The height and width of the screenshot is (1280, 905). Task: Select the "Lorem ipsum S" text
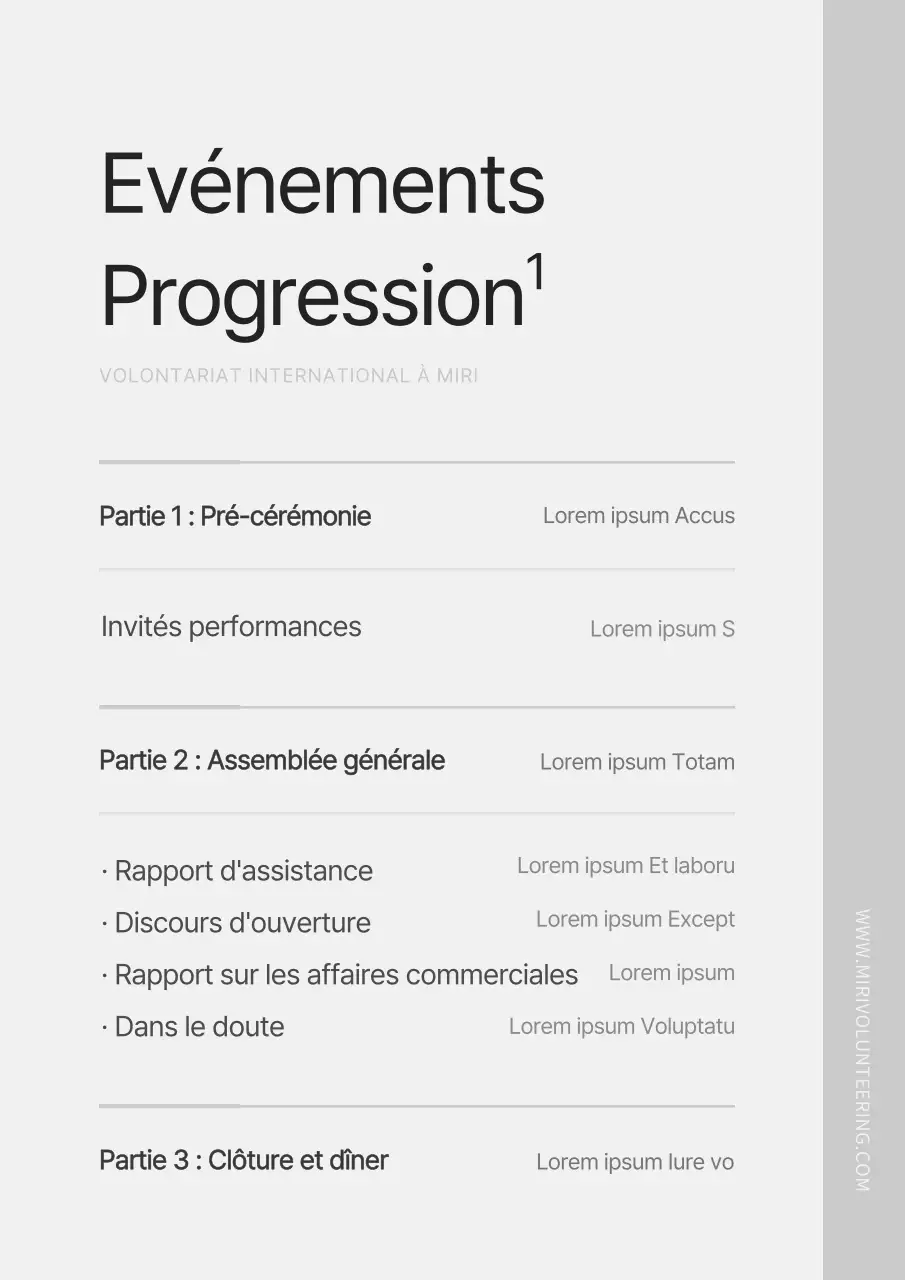pos(662,629)
